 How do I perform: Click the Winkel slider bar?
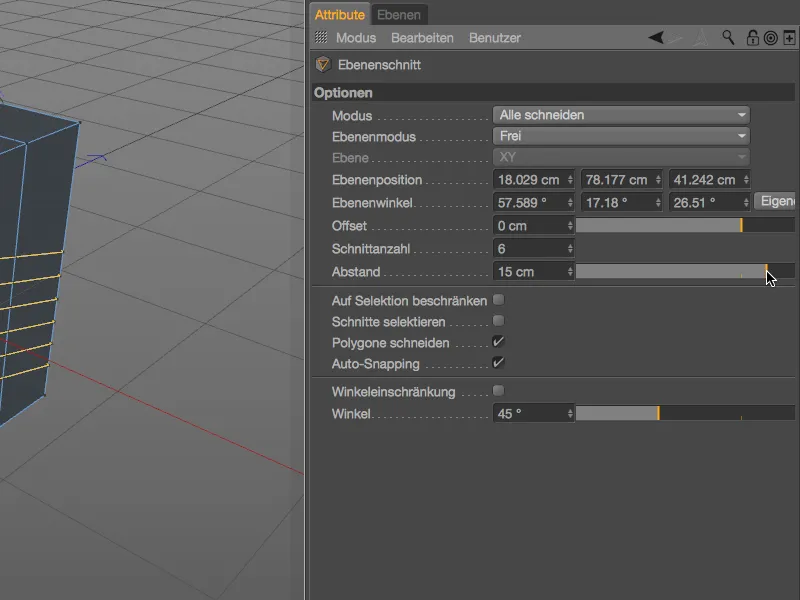[684, 413]
